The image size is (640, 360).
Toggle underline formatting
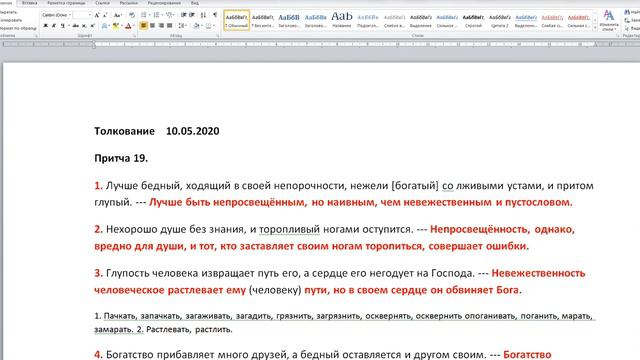point(62,26)
